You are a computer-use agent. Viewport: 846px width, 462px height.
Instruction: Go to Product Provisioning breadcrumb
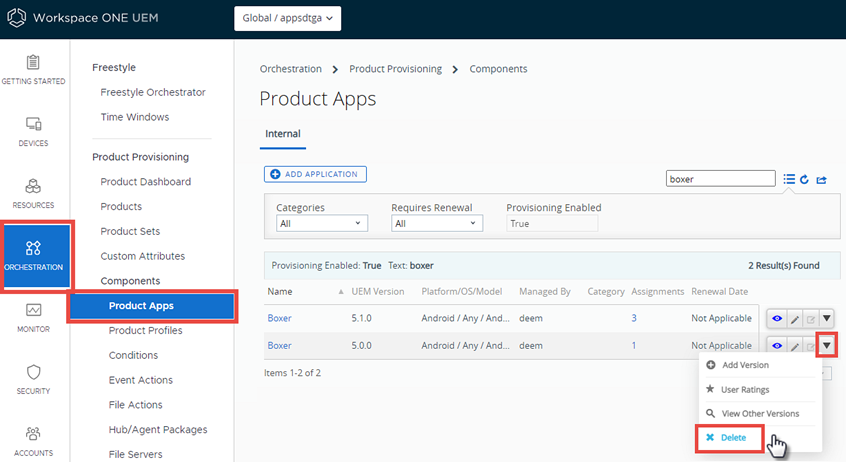(x=395, y=69)
